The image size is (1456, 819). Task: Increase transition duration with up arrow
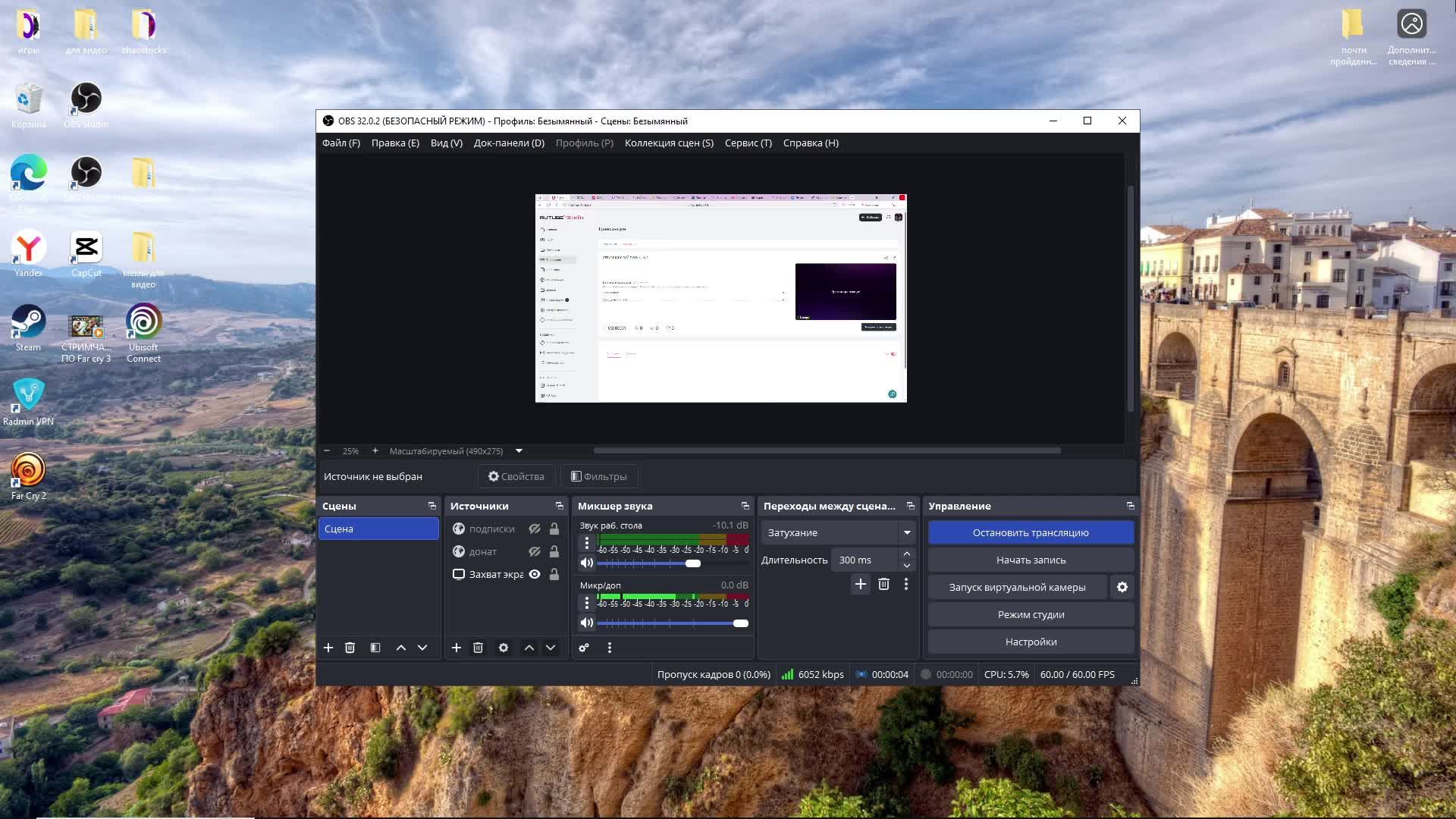[x=907, y=554]
